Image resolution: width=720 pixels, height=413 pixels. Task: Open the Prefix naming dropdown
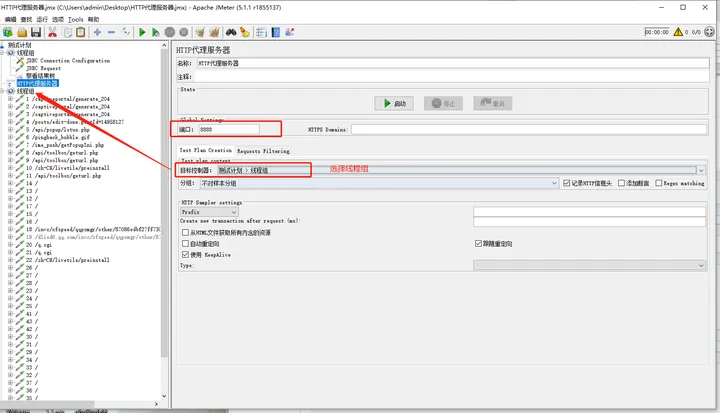[209, 212]
